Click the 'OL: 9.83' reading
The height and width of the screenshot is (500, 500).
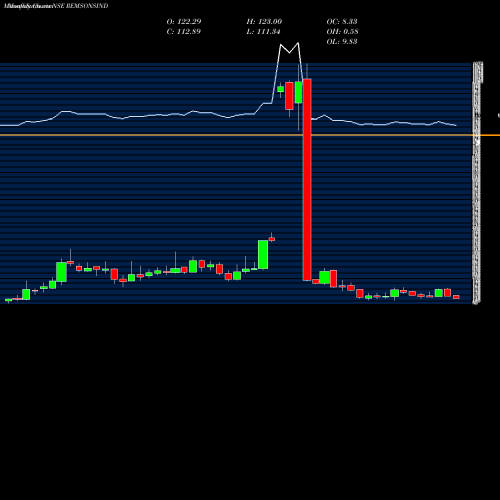click(x=342, y=41)
